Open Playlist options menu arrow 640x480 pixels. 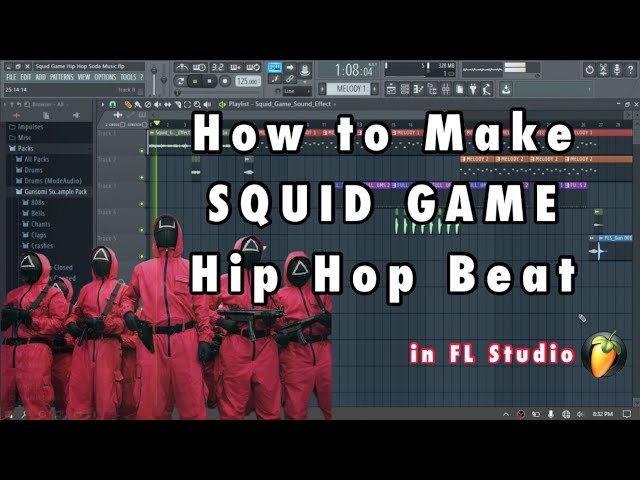coord(103,104)
